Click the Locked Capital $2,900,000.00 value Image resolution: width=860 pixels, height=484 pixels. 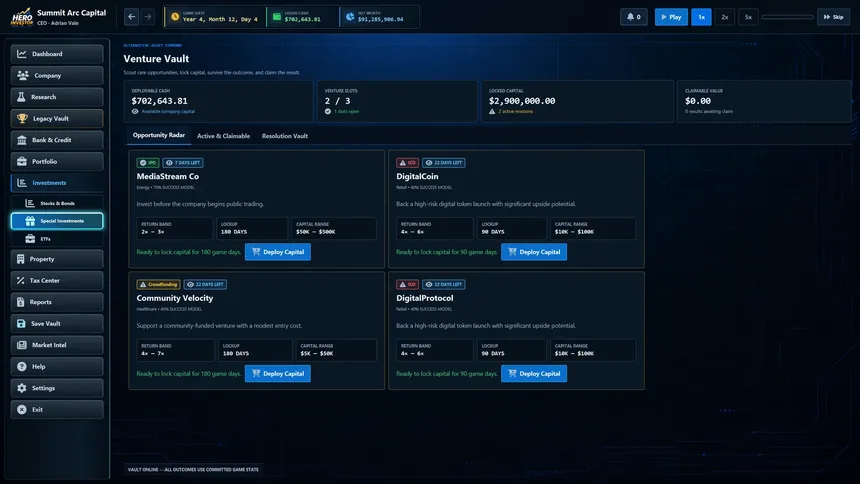pyautogui.click(x=522, y=101)
